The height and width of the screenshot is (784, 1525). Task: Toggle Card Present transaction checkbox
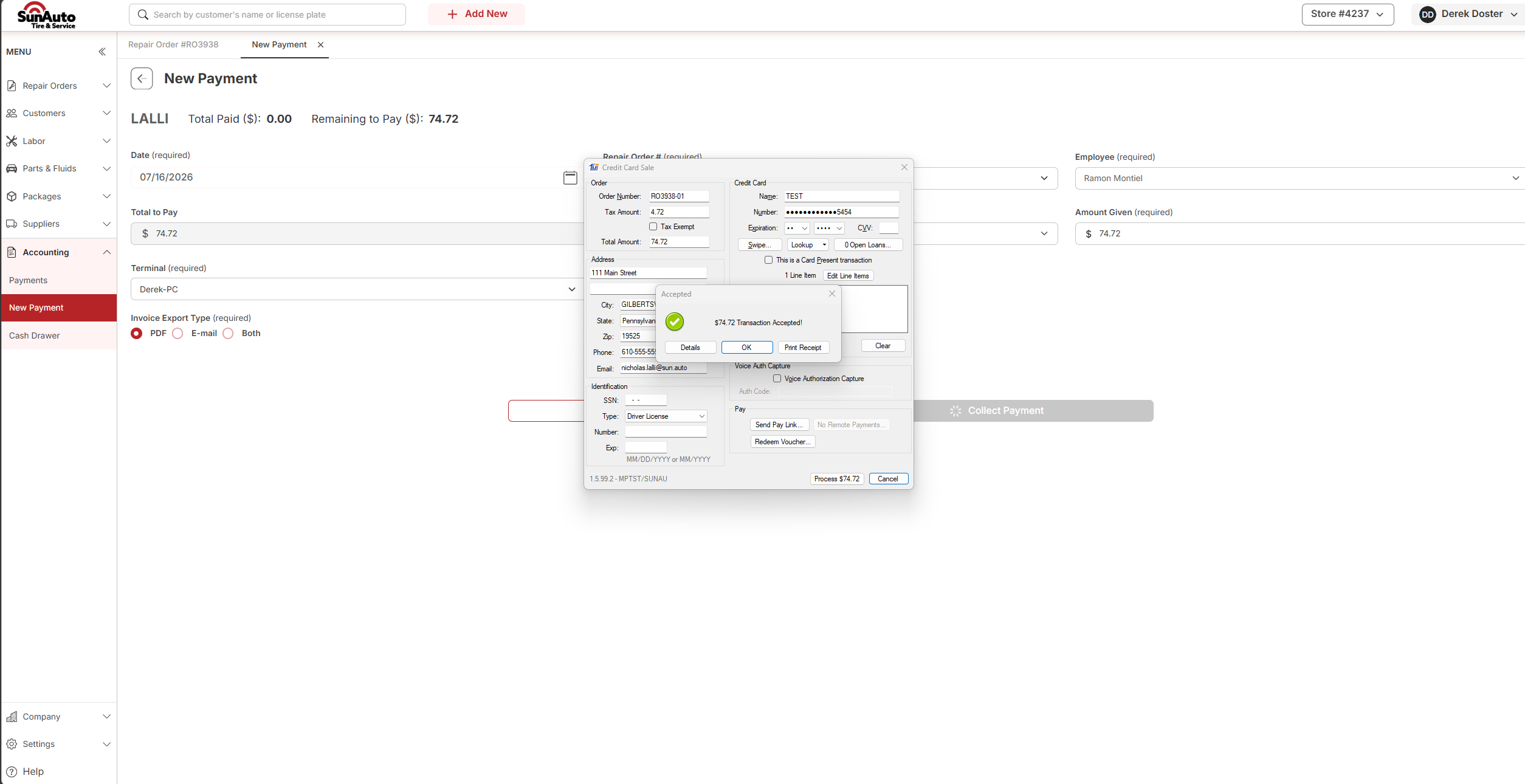point(768,260)
